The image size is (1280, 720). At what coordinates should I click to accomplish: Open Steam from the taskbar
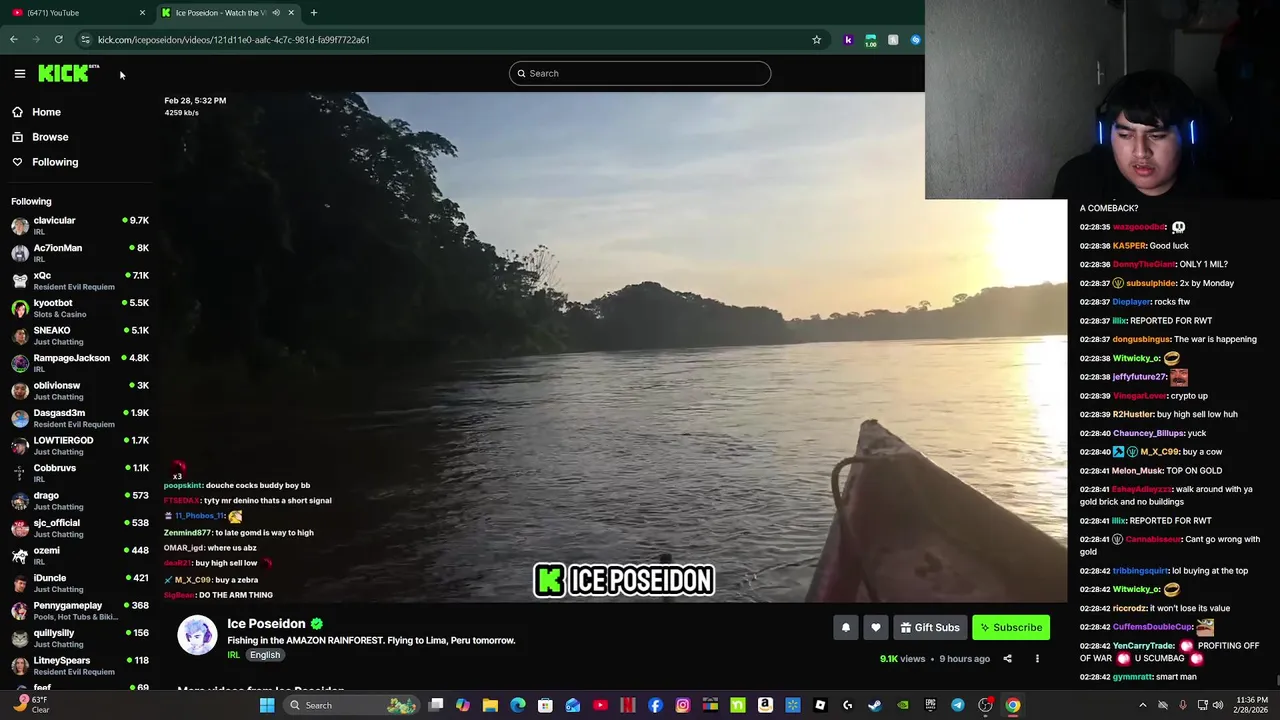[x=875, y=705]
